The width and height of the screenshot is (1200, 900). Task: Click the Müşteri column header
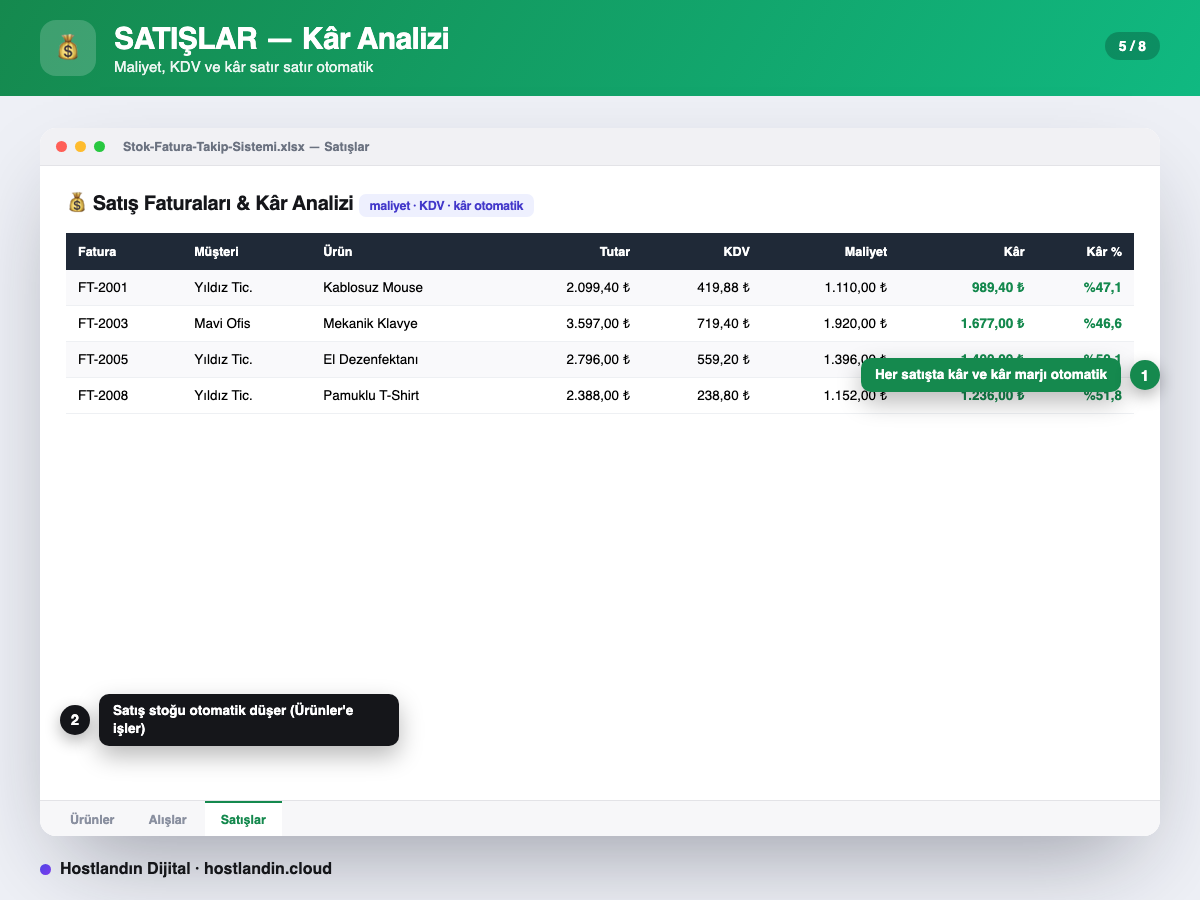216,252
